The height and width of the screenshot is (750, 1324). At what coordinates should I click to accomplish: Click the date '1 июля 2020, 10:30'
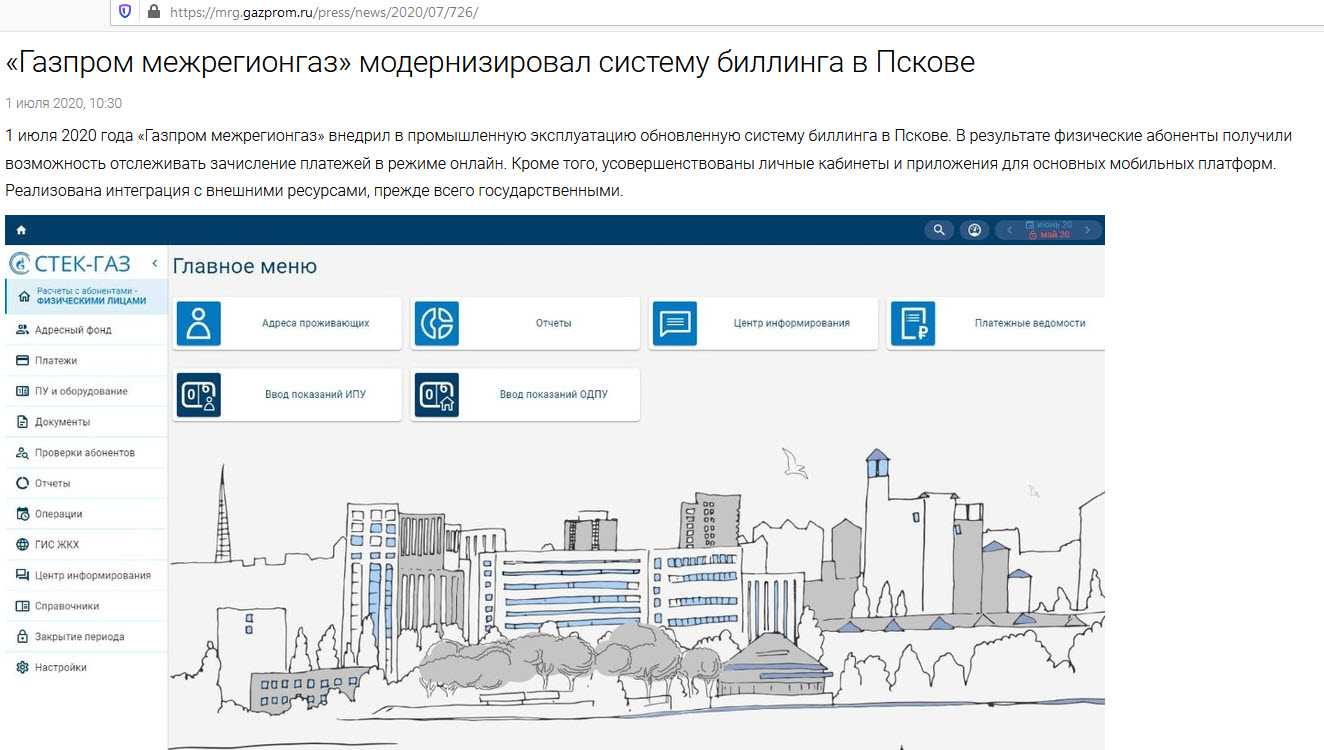coord(64,103)
